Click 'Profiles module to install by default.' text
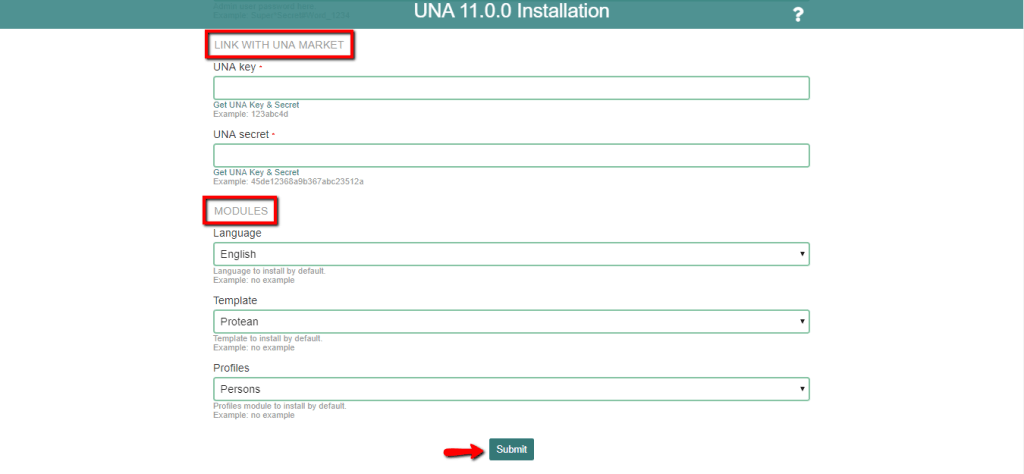The image size is (1024, 474). coord(280,406)
